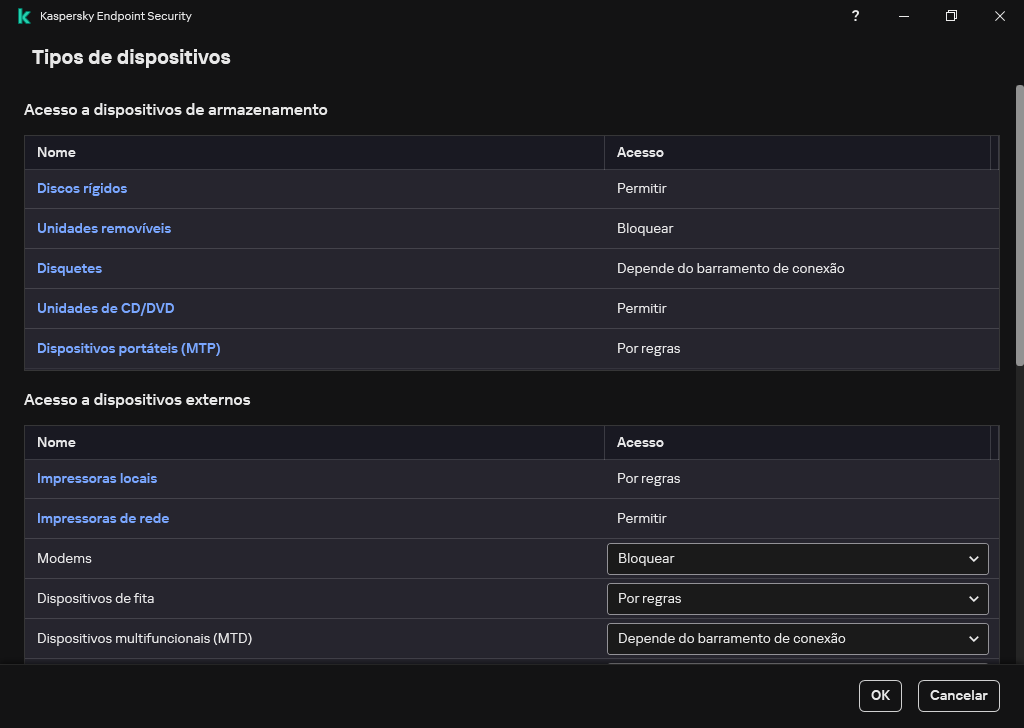1024x728 pixels.
Task: Dismiss the dialog using Cancelar
Action: [x=958, y=695]
